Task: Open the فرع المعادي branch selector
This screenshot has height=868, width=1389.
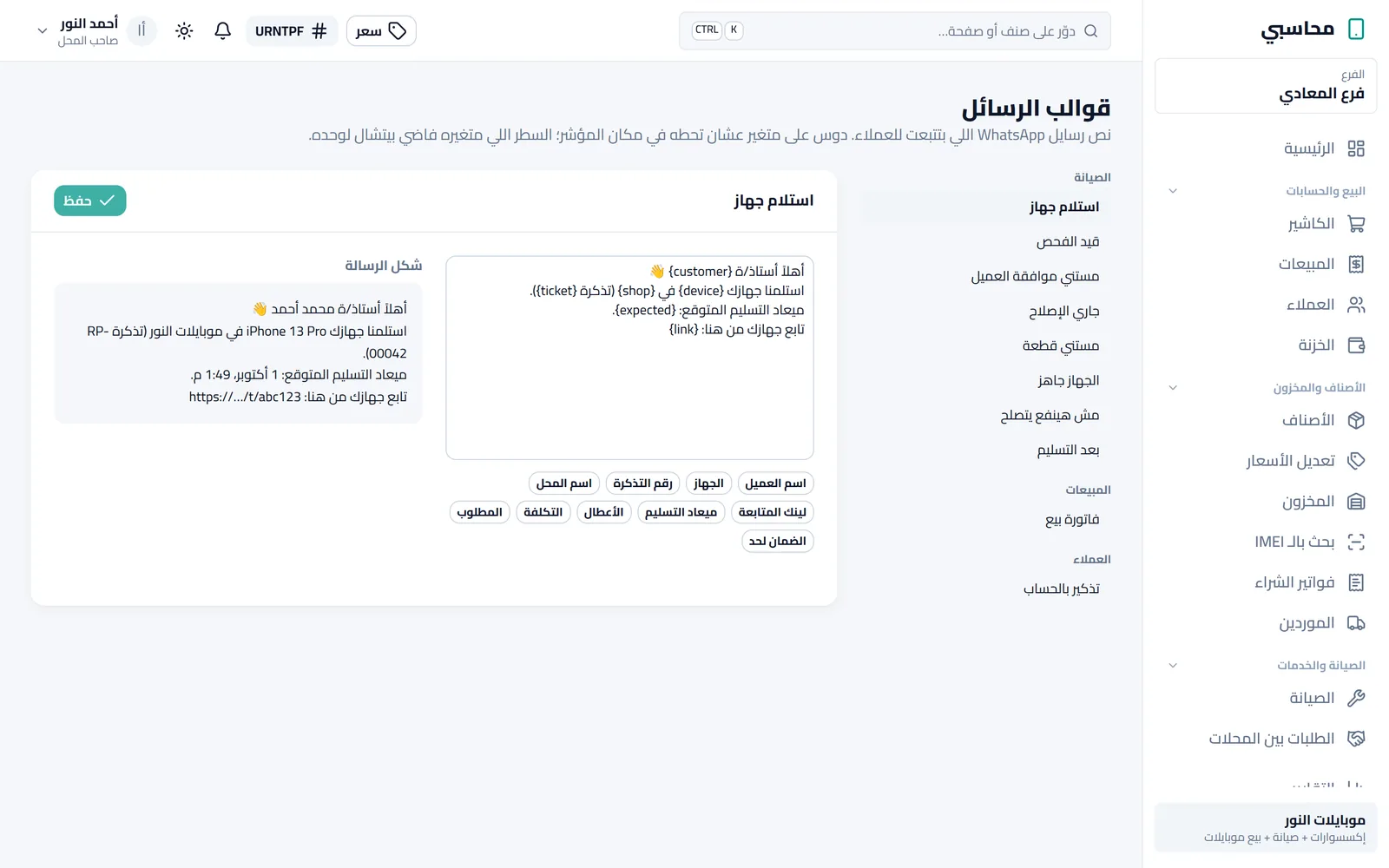Action: point(1266,86)
